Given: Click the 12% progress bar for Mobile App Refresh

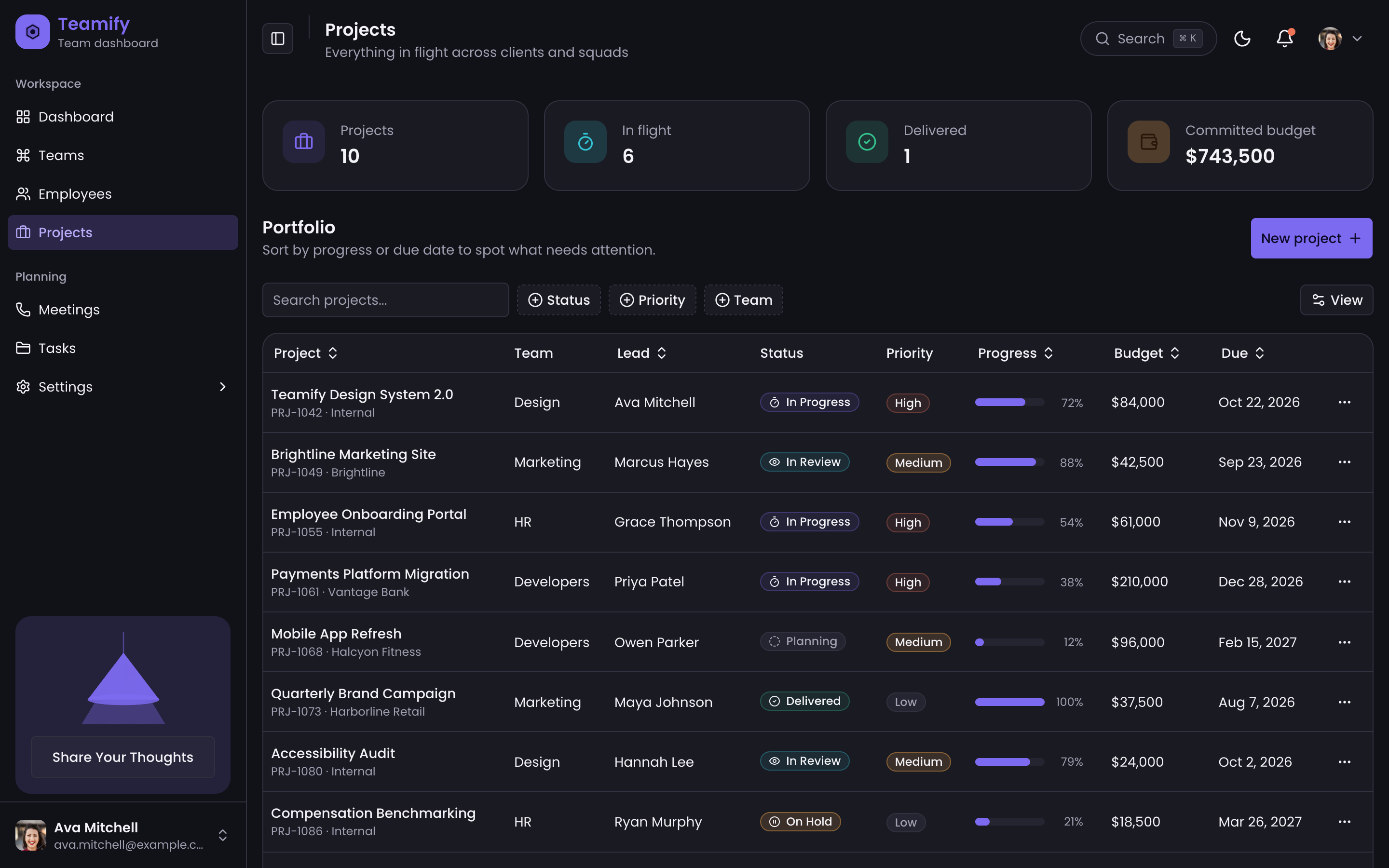Looking at the screenshot, I should (x=1009, y=642).
